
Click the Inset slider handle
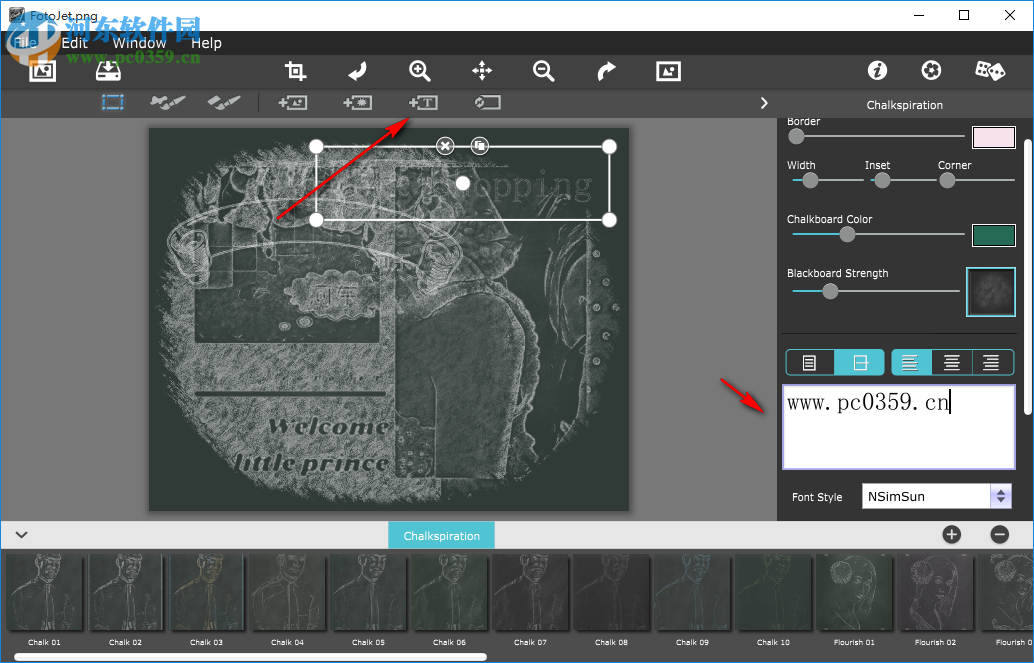[882, 180]
